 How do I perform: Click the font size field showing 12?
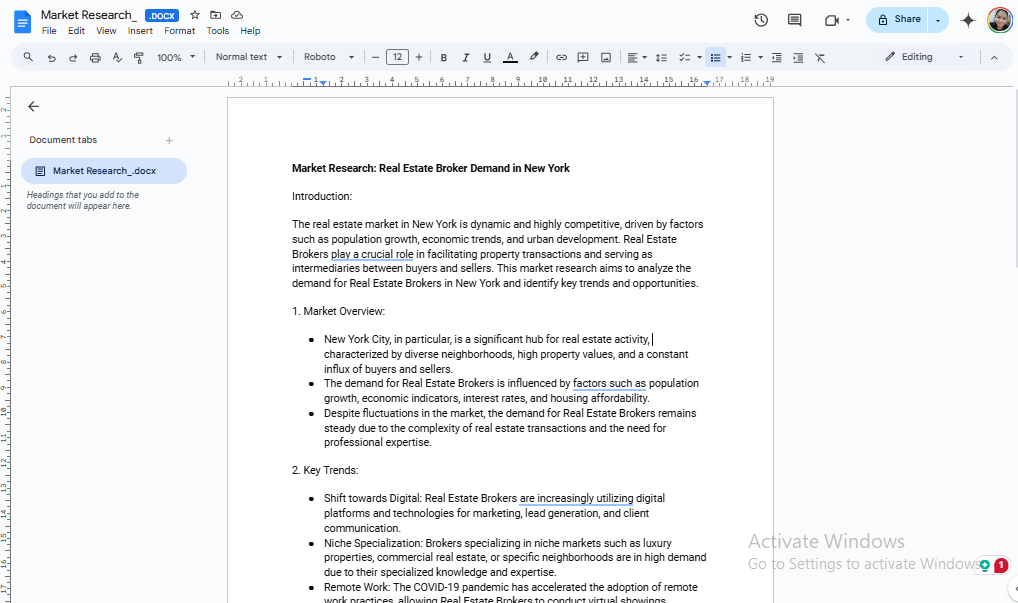click(x=397, y=57)
